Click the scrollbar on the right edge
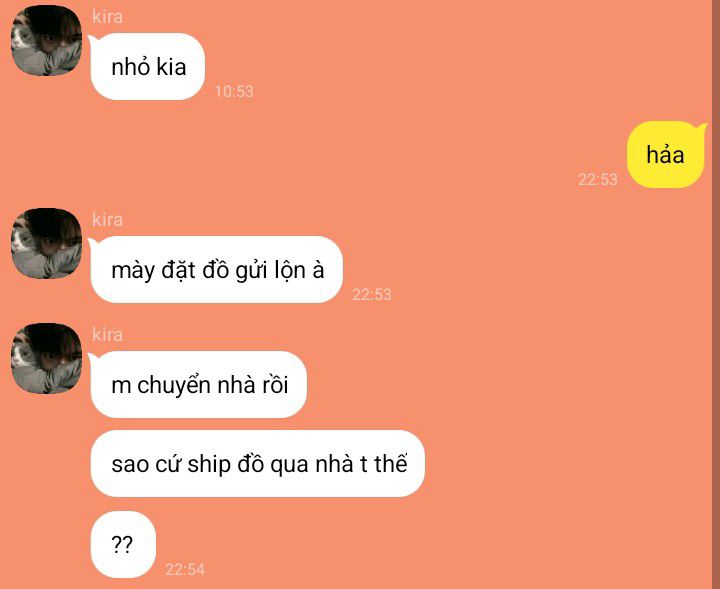Screen dimensions: 720x589 [716, 294]
